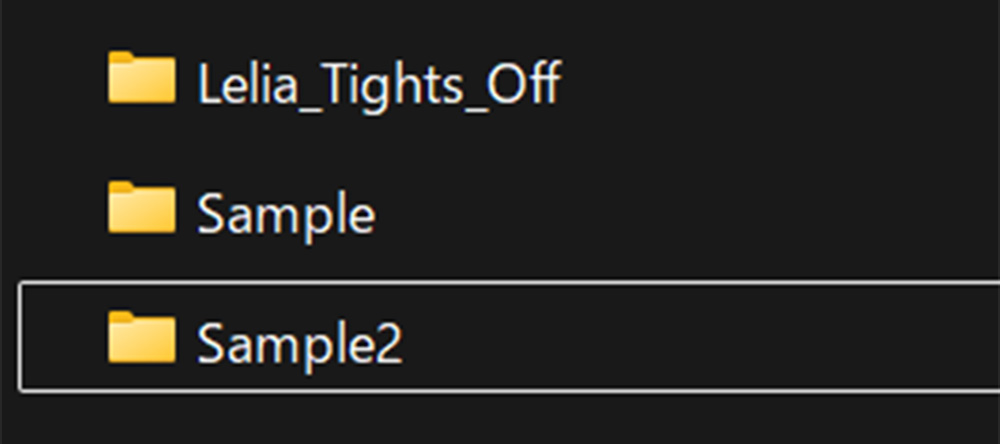1000x444 pixels.
Task: Select the Lelia_Tights_Off folder icon
Action: click(x=142, y=78)
